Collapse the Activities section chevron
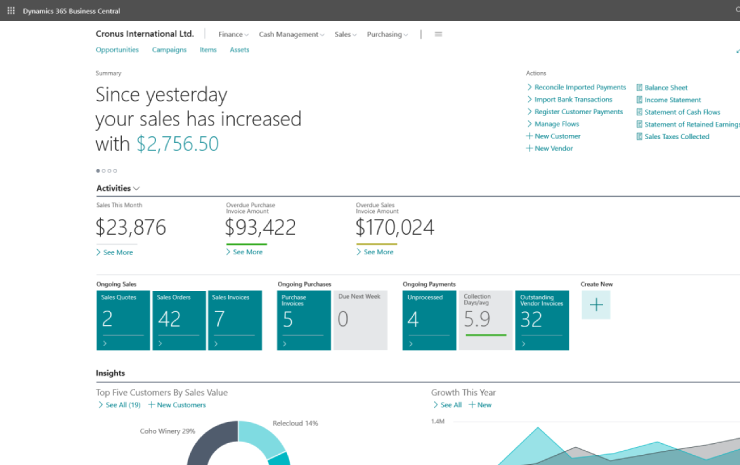 tap(136, 188)
